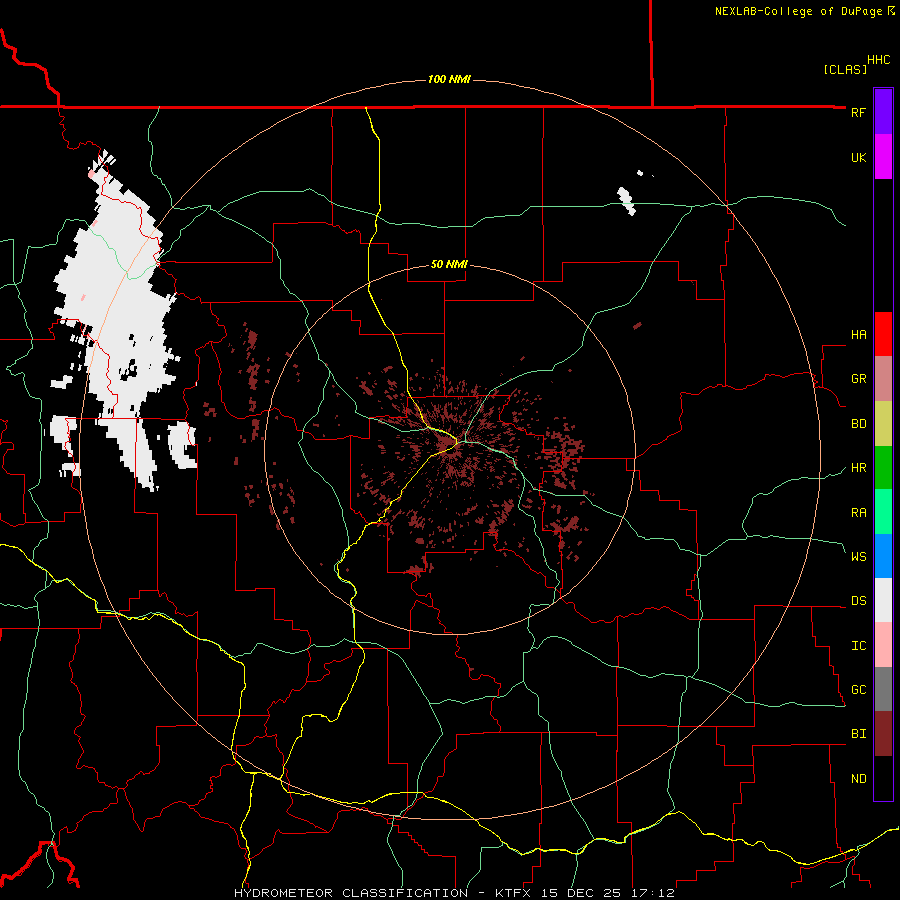
Task: Click the HYDROMETEOR CLASSIFICATION title text
Action: [351, 893]
